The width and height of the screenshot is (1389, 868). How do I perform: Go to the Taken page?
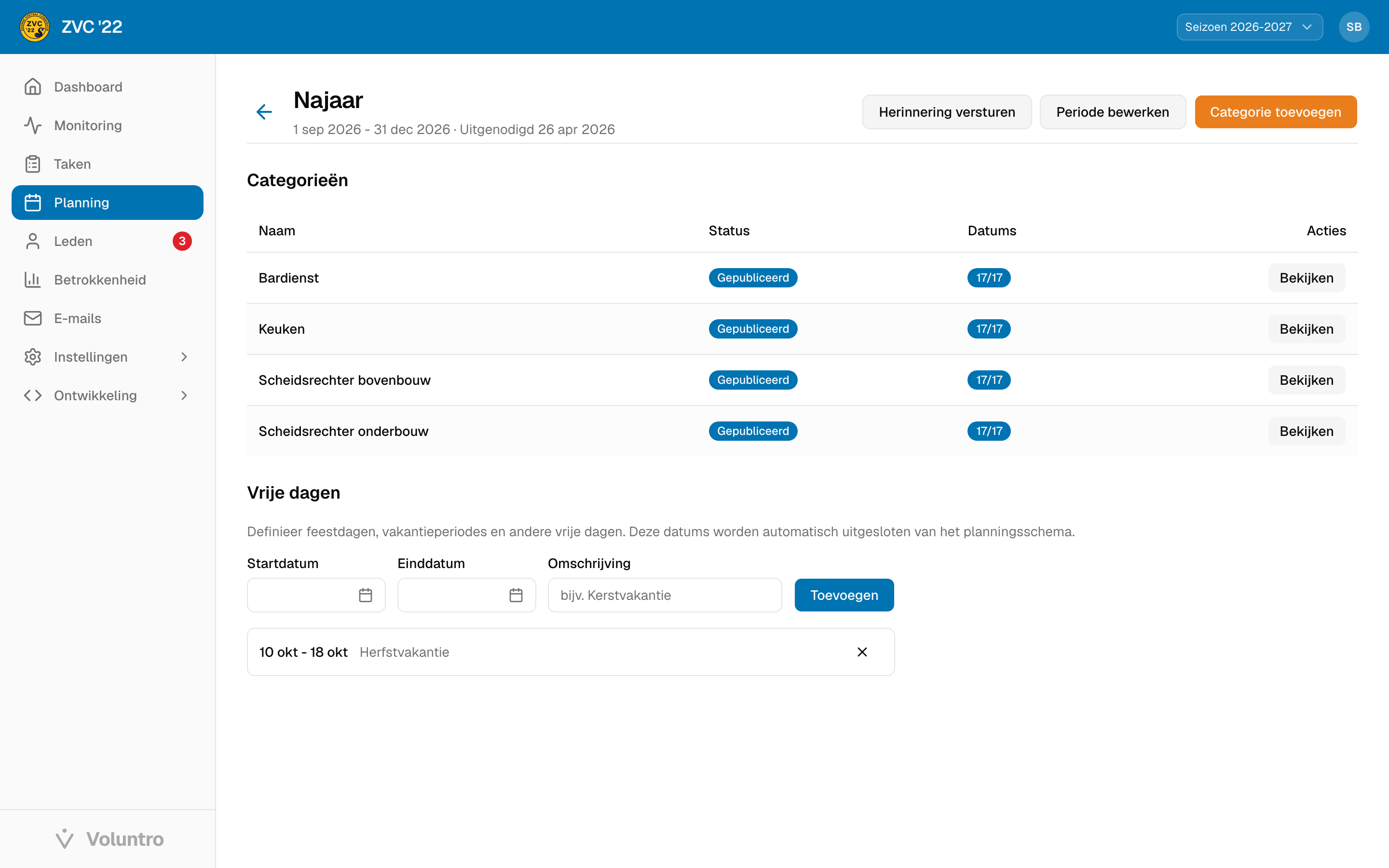(x=108, y=163)
